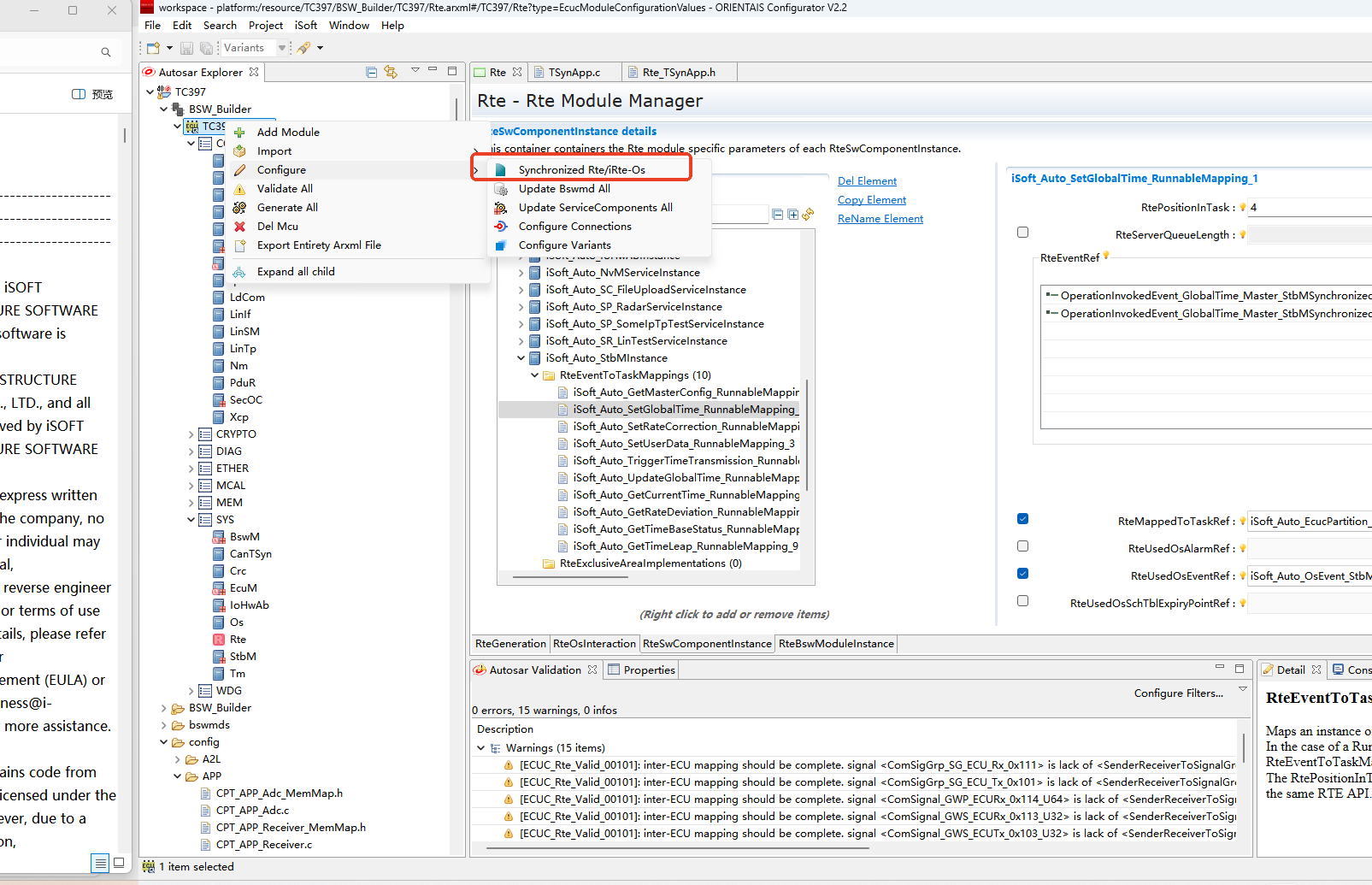The image size is (1372, 885).
Task: Enable the RteServerQueueLength checkbox
Action: point(1022,233)
